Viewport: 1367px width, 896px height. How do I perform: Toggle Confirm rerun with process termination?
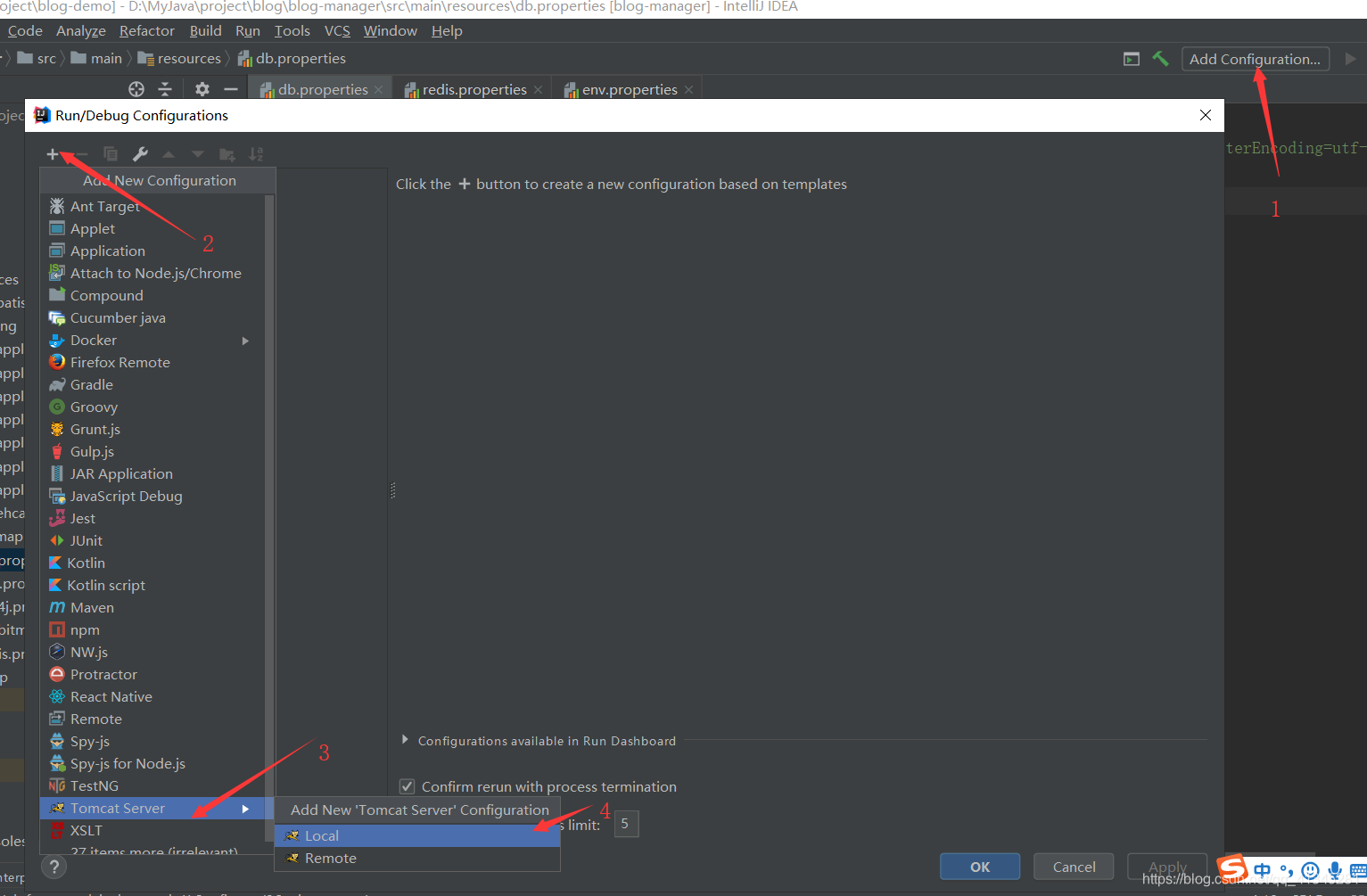coord(408,786)
